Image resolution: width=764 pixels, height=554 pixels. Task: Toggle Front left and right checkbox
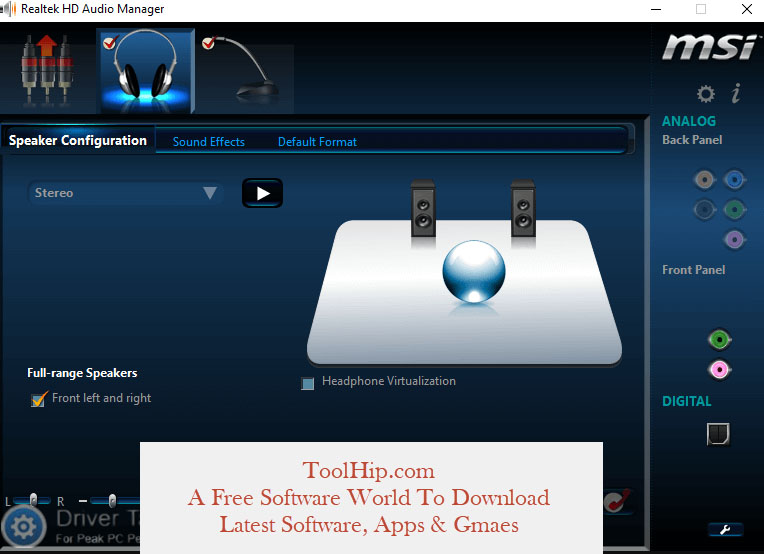pyautogui.click(x=38, y=400)
